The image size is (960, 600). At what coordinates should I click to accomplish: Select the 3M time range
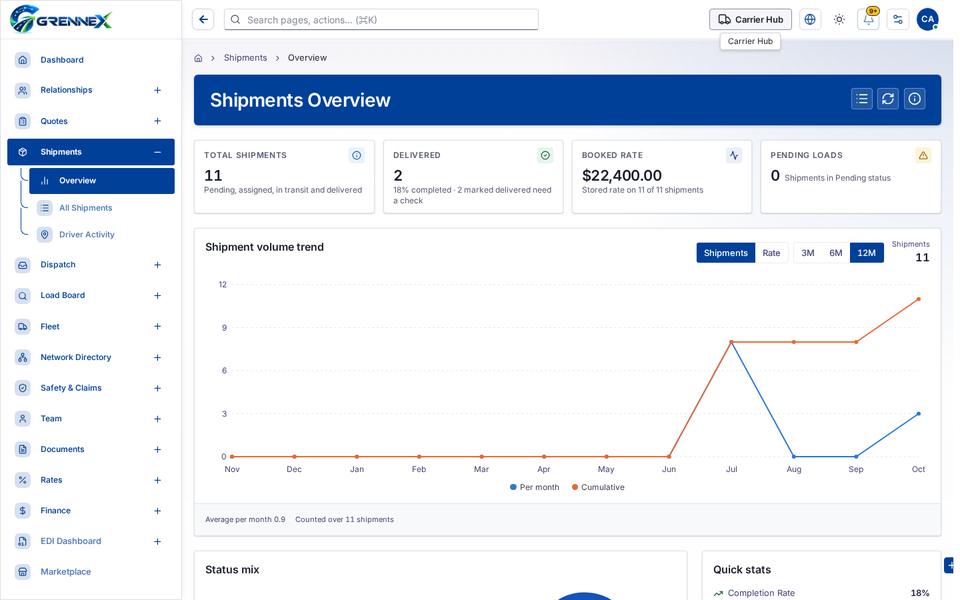(808, 253)
